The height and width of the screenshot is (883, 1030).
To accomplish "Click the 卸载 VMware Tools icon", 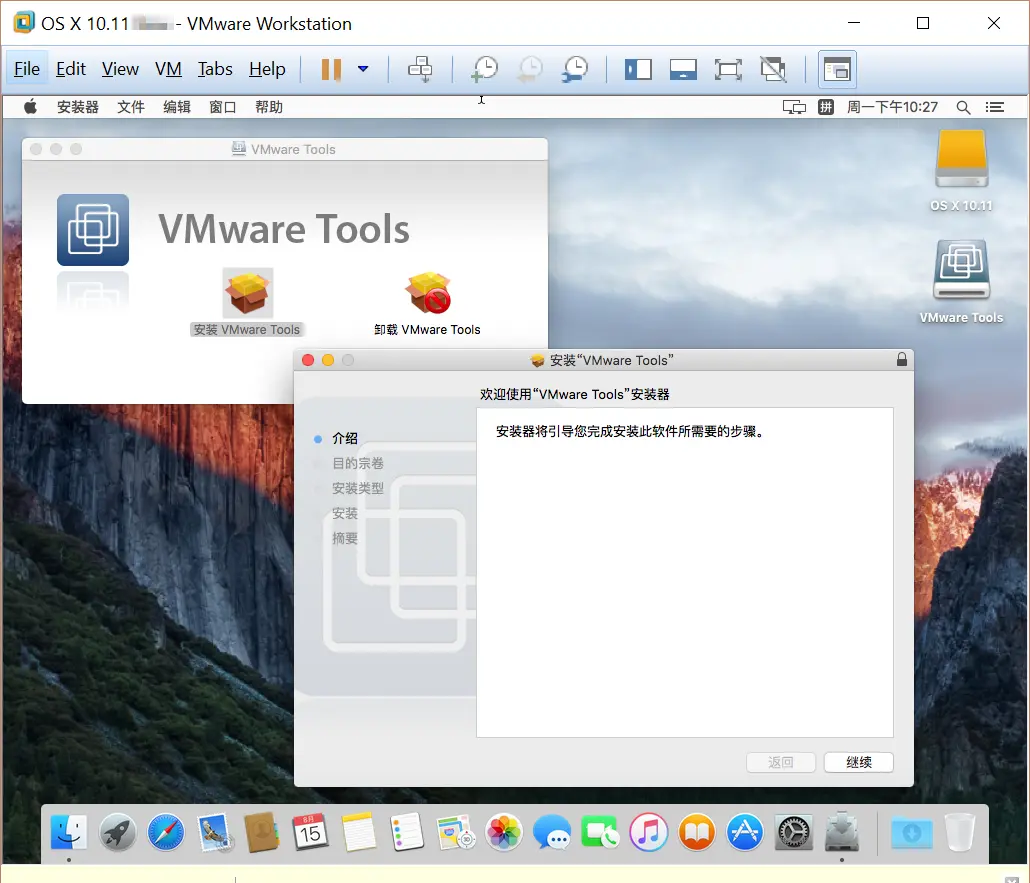I will coord(428,290).
